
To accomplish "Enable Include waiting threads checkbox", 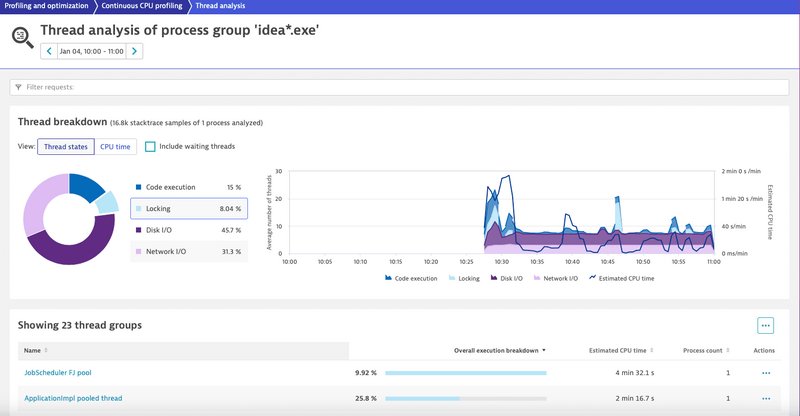I will click(x=150, y=147).
